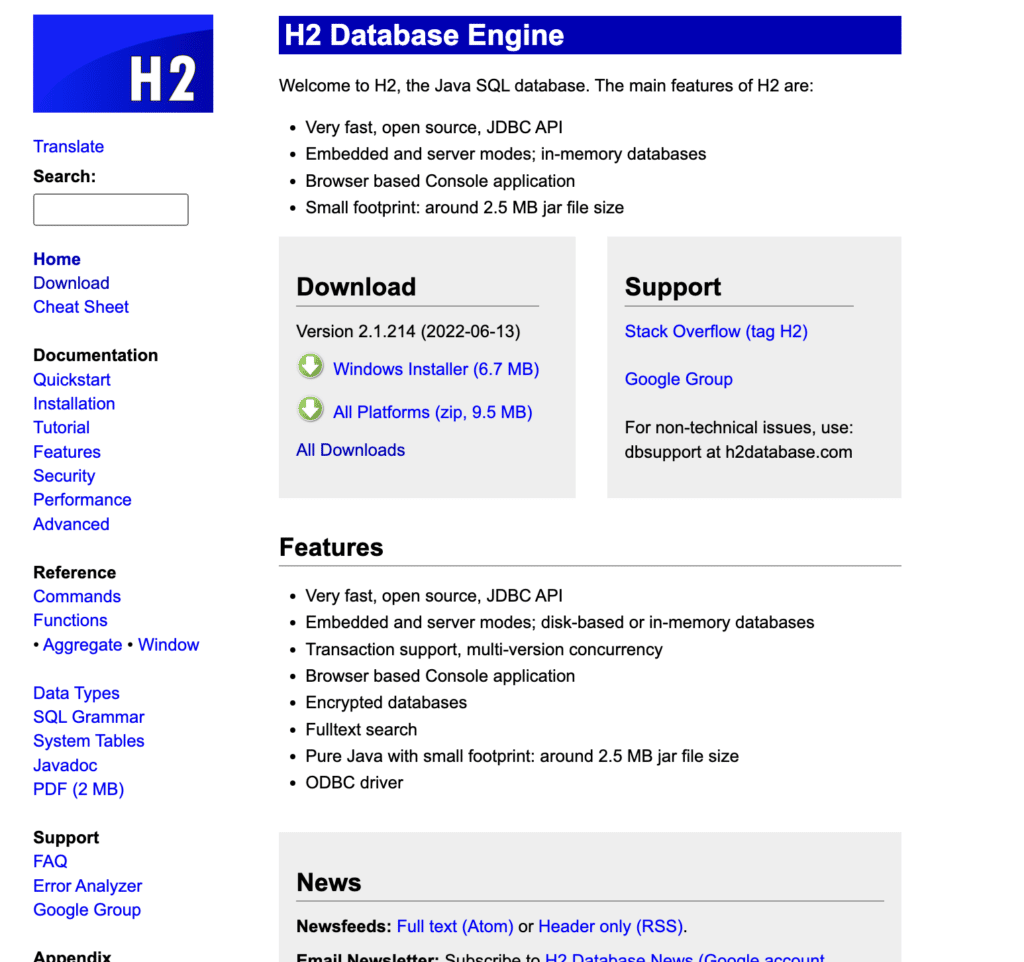Launch the Error Analyzer
The image size is (1024, 962).
[87, 886]
